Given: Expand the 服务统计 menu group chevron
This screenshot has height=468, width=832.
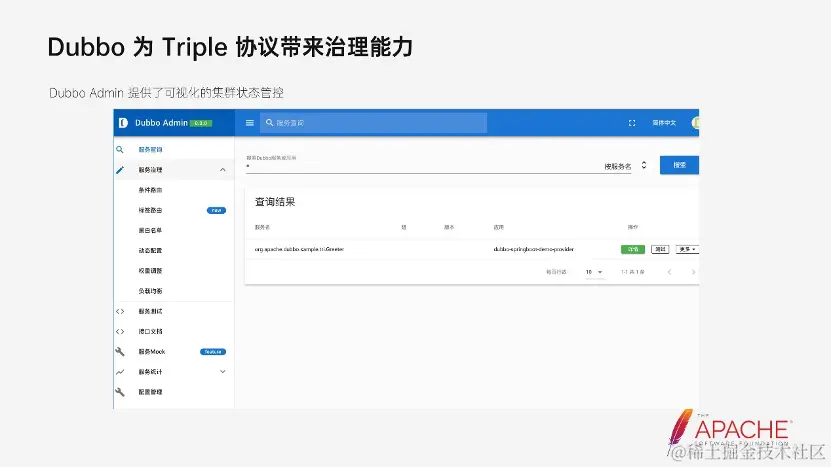Looking at the screenshot, I should point(223,372).
